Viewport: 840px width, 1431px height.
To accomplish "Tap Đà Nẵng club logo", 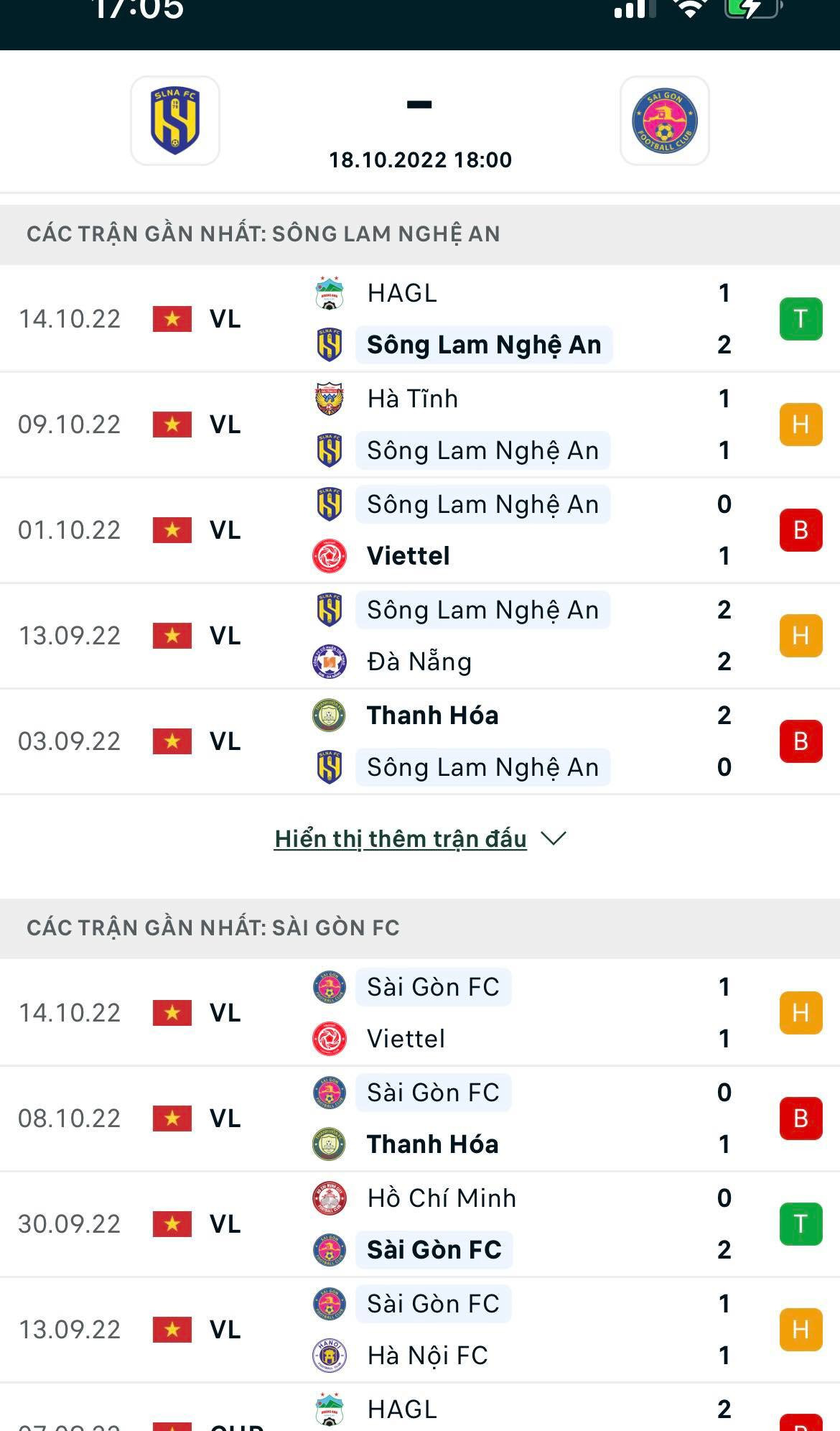I will pos(330,662).
